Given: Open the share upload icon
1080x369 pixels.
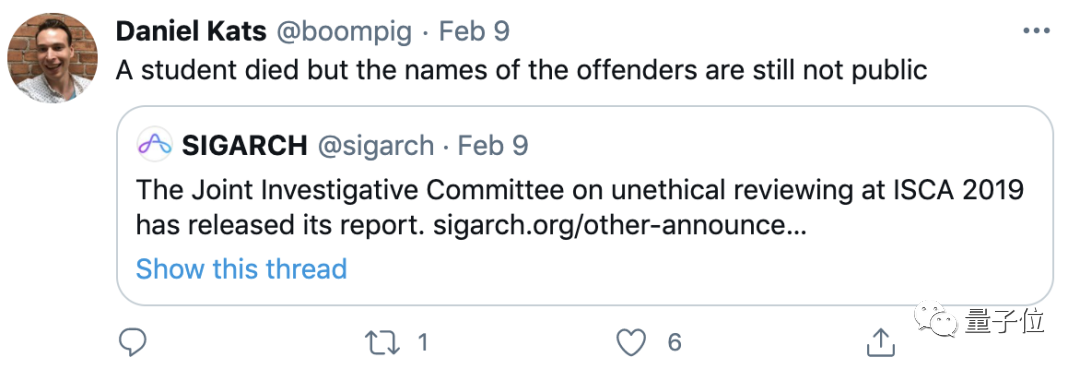Looking at the screenshot, I should 880,342.
